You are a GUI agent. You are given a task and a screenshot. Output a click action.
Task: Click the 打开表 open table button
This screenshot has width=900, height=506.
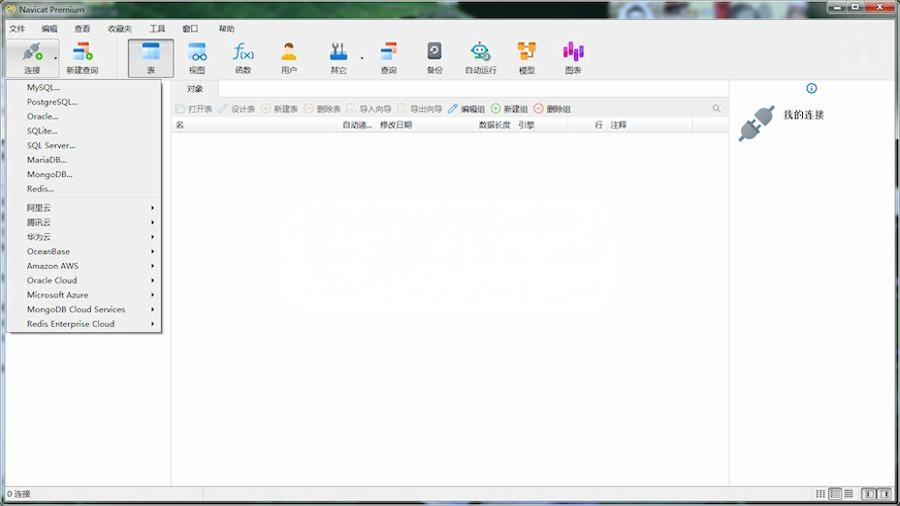click(194, 108)
